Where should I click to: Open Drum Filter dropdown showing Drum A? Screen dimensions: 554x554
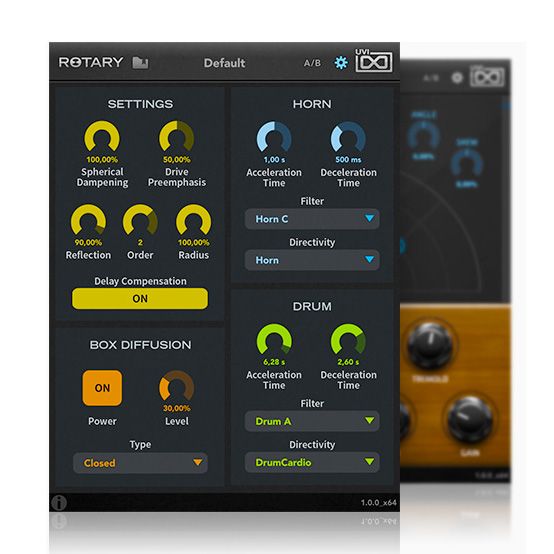pos(312,421)
